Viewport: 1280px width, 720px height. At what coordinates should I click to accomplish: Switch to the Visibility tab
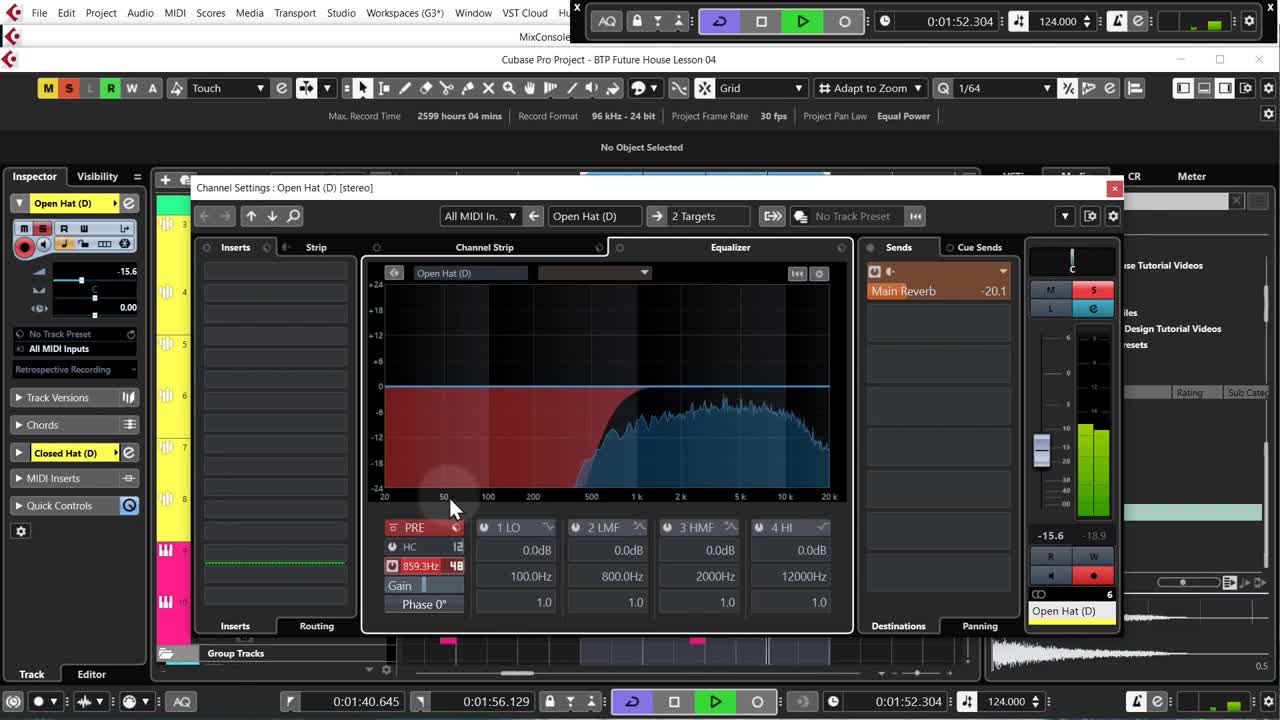[x=97, y=176]
